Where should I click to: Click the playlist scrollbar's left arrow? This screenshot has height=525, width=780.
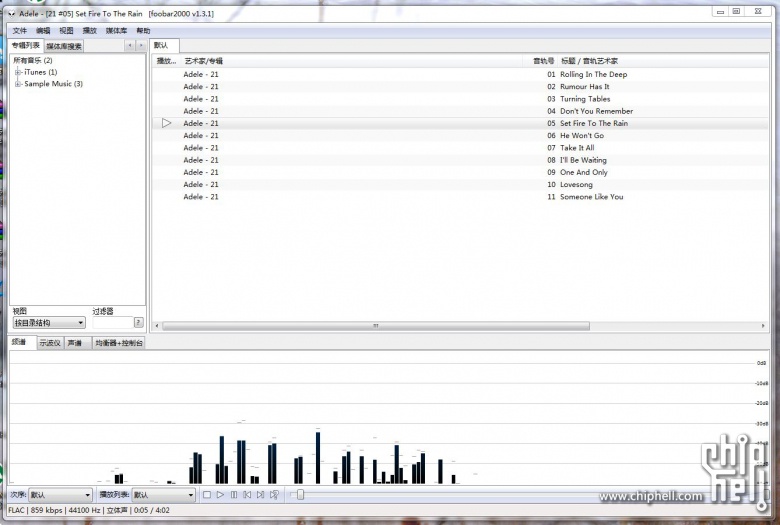point(157,326)
